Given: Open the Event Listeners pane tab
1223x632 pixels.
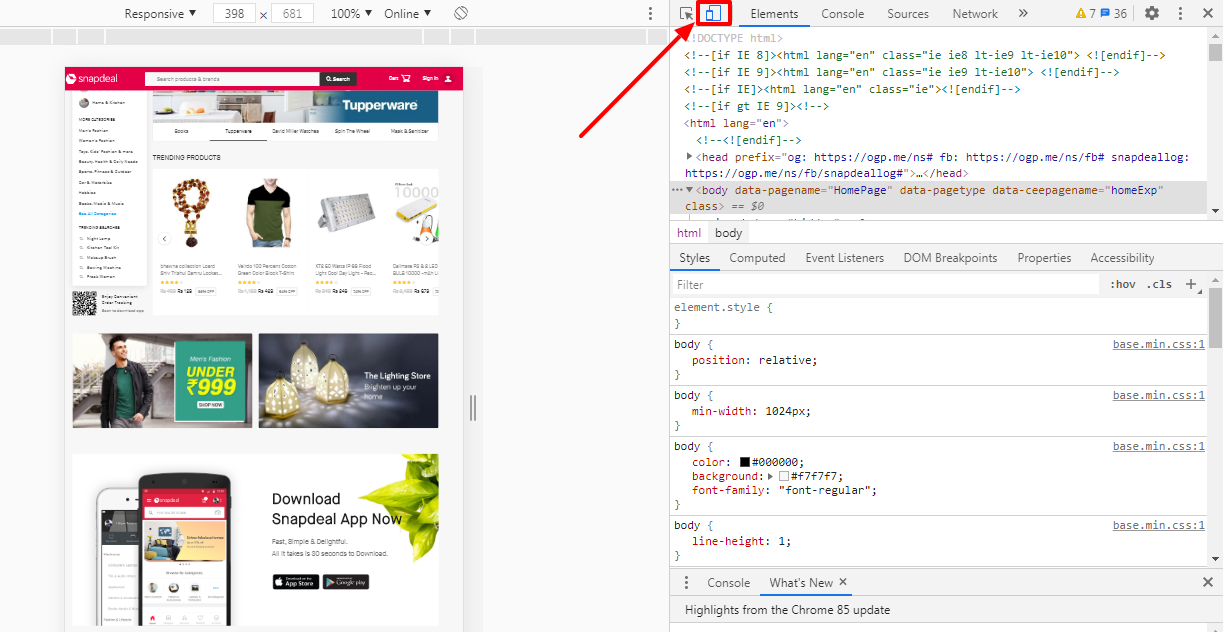Looking at the screenshot, I should (x=845, y=258).
